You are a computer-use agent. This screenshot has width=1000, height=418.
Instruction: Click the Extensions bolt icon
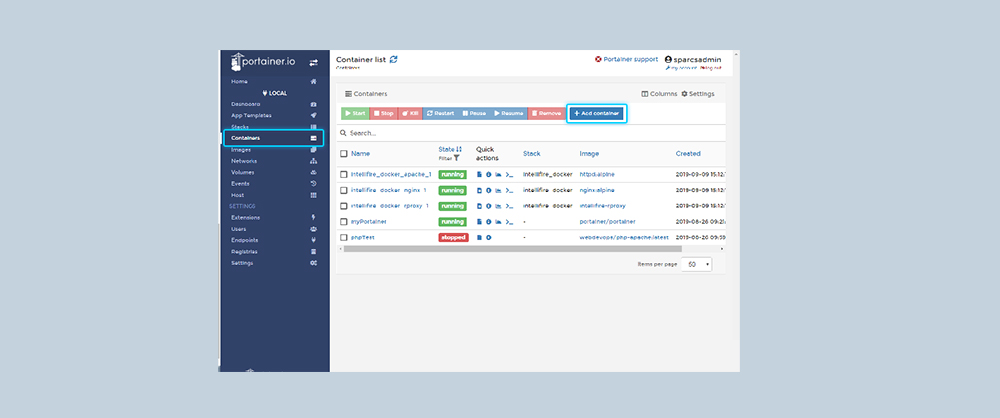pyautogui.click(x=313, y=218)
